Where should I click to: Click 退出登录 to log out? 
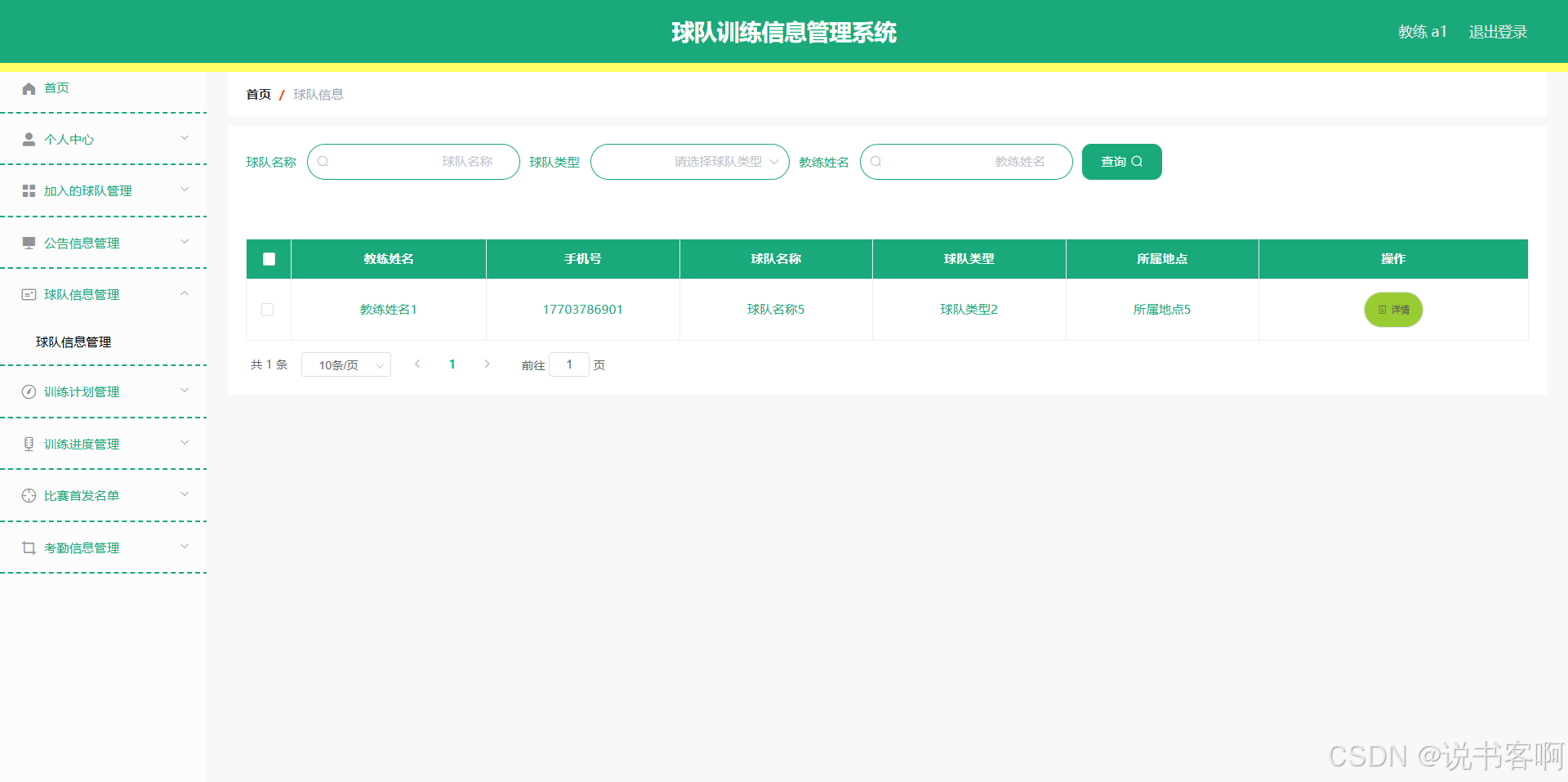[x=1498, y=32]
